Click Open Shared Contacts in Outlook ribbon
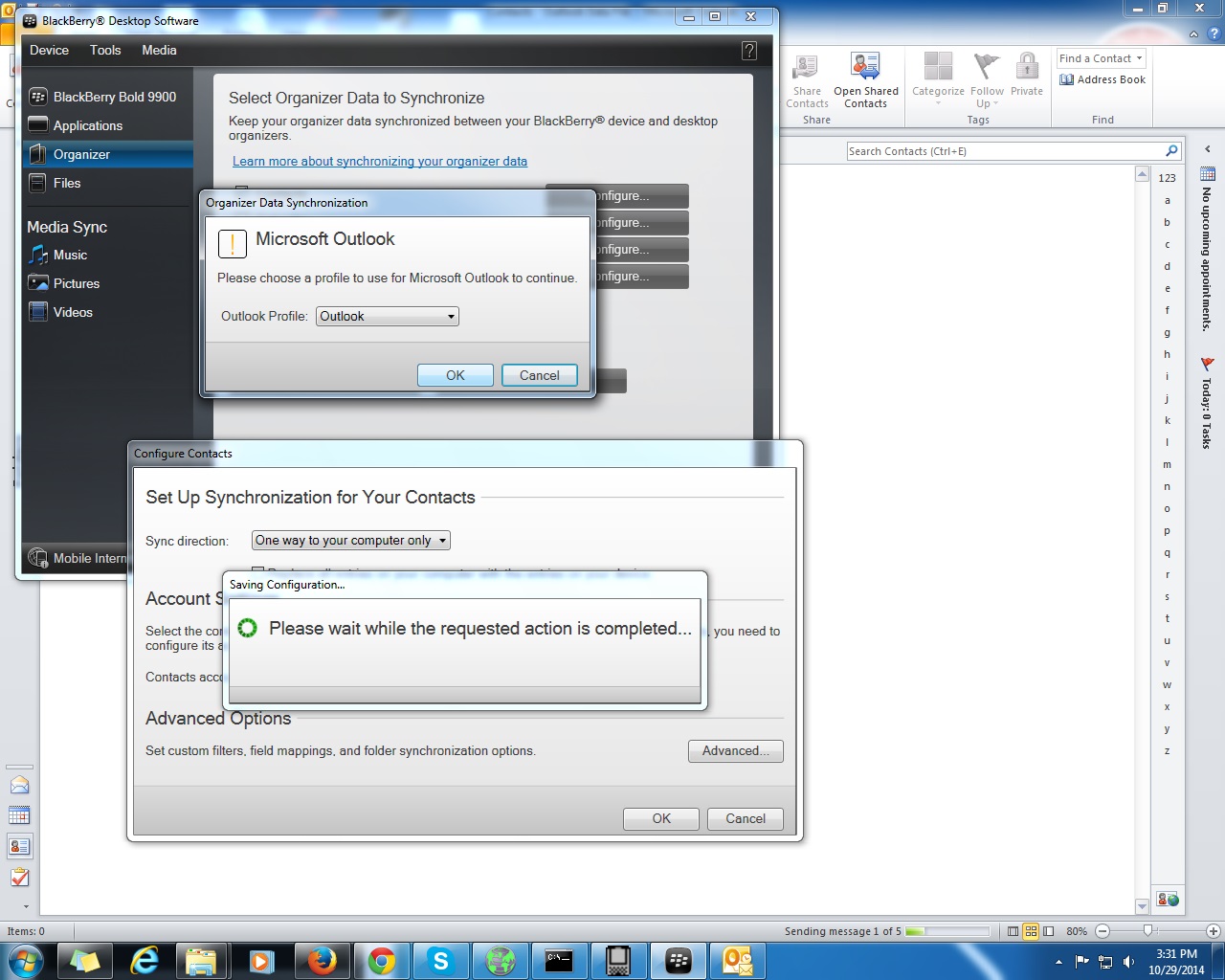Viewport: 1225px width, 980px height. click(866, 81)
